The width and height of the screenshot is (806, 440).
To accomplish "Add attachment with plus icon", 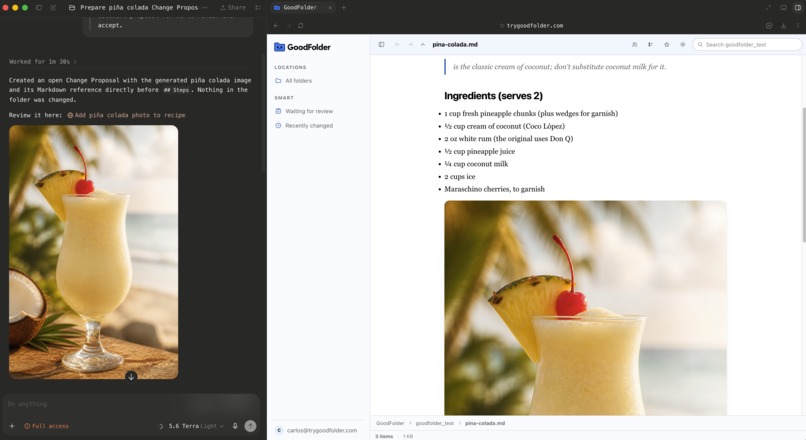I will pos(12,426).
